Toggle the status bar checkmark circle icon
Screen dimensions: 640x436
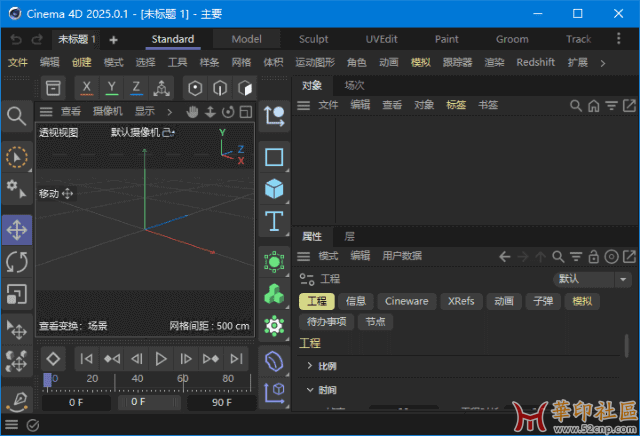[x=33, y=425]
